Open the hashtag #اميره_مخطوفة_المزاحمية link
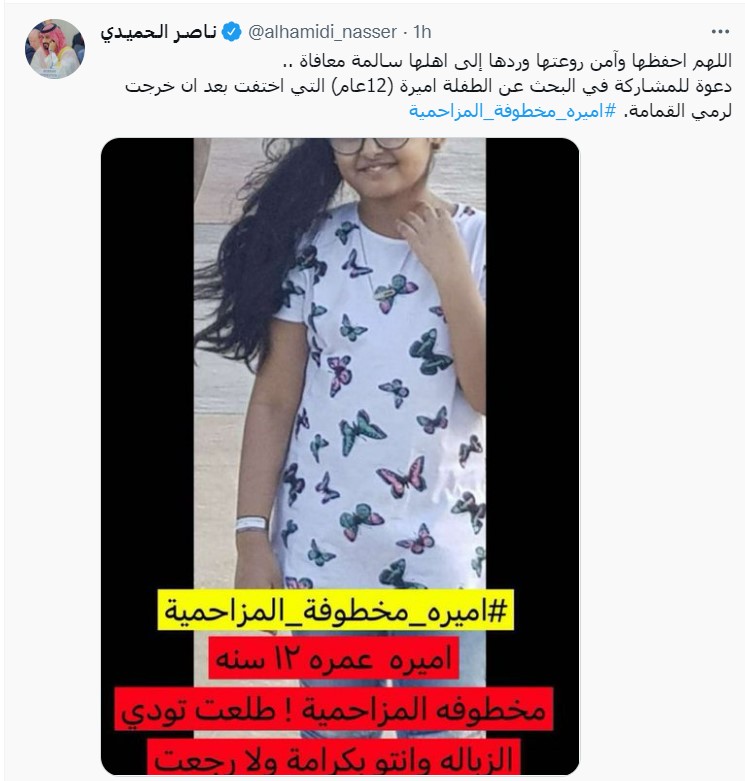745x781 pixels. point(512,111)
